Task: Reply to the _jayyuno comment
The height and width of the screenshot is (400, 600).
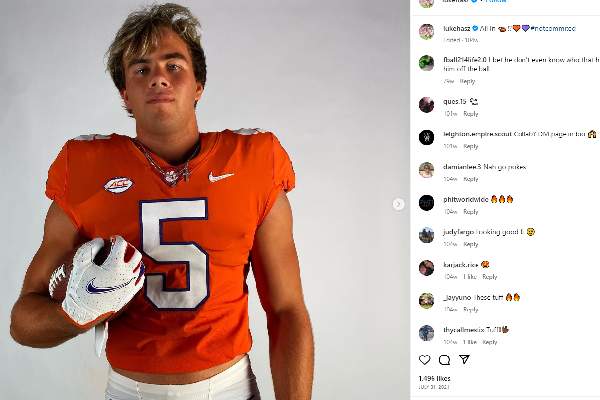Action: pyautogui.click(x=470, y=309)
